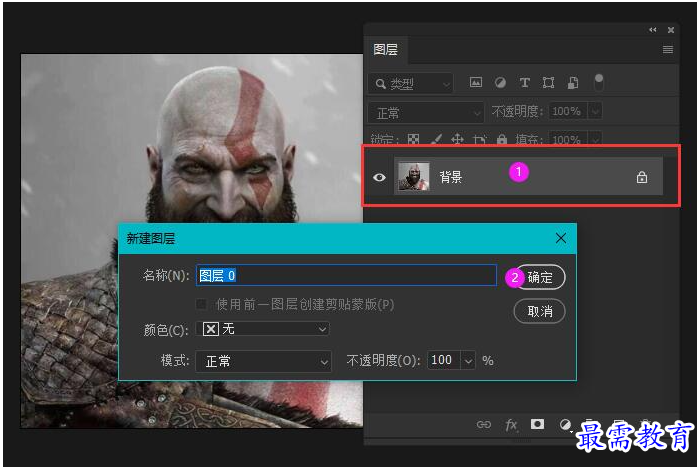Toggle 使用前一图层创建剪贴蒙版 checkbox

tap(201, 304)
